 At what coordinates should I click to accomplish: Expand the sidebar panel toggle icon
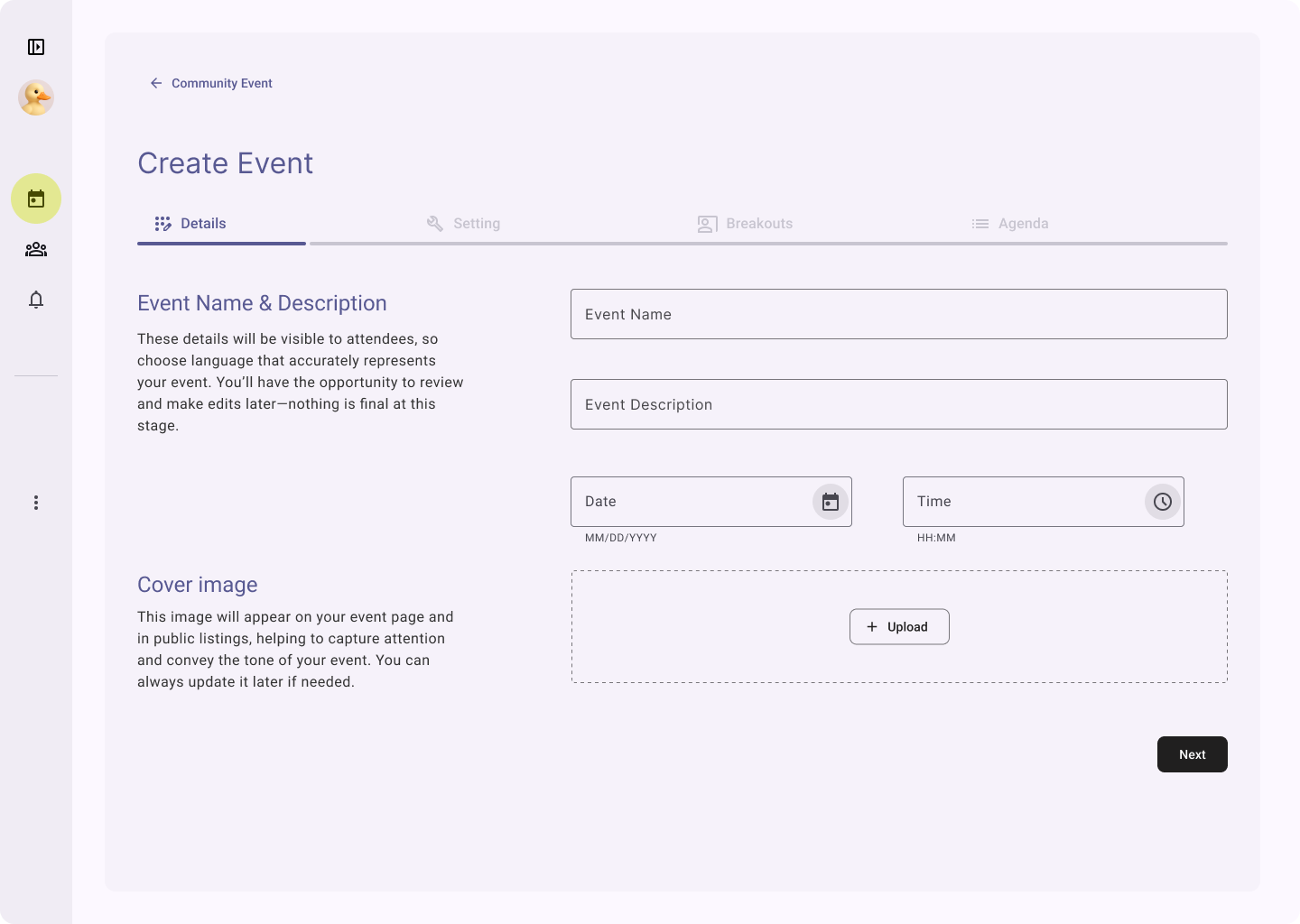[x=36, y=47]
